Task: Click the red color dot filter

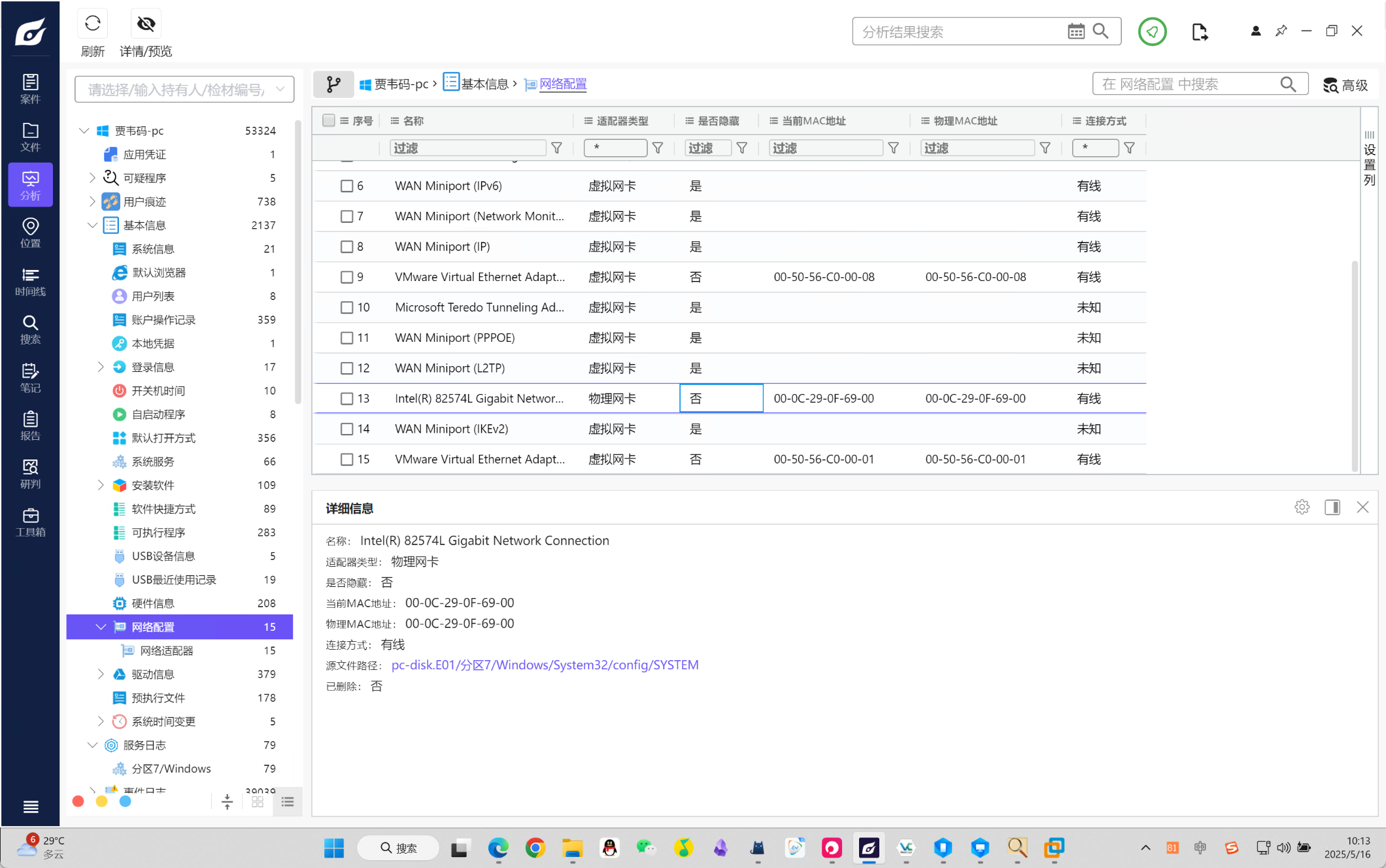Action: (x=78, y=801)
